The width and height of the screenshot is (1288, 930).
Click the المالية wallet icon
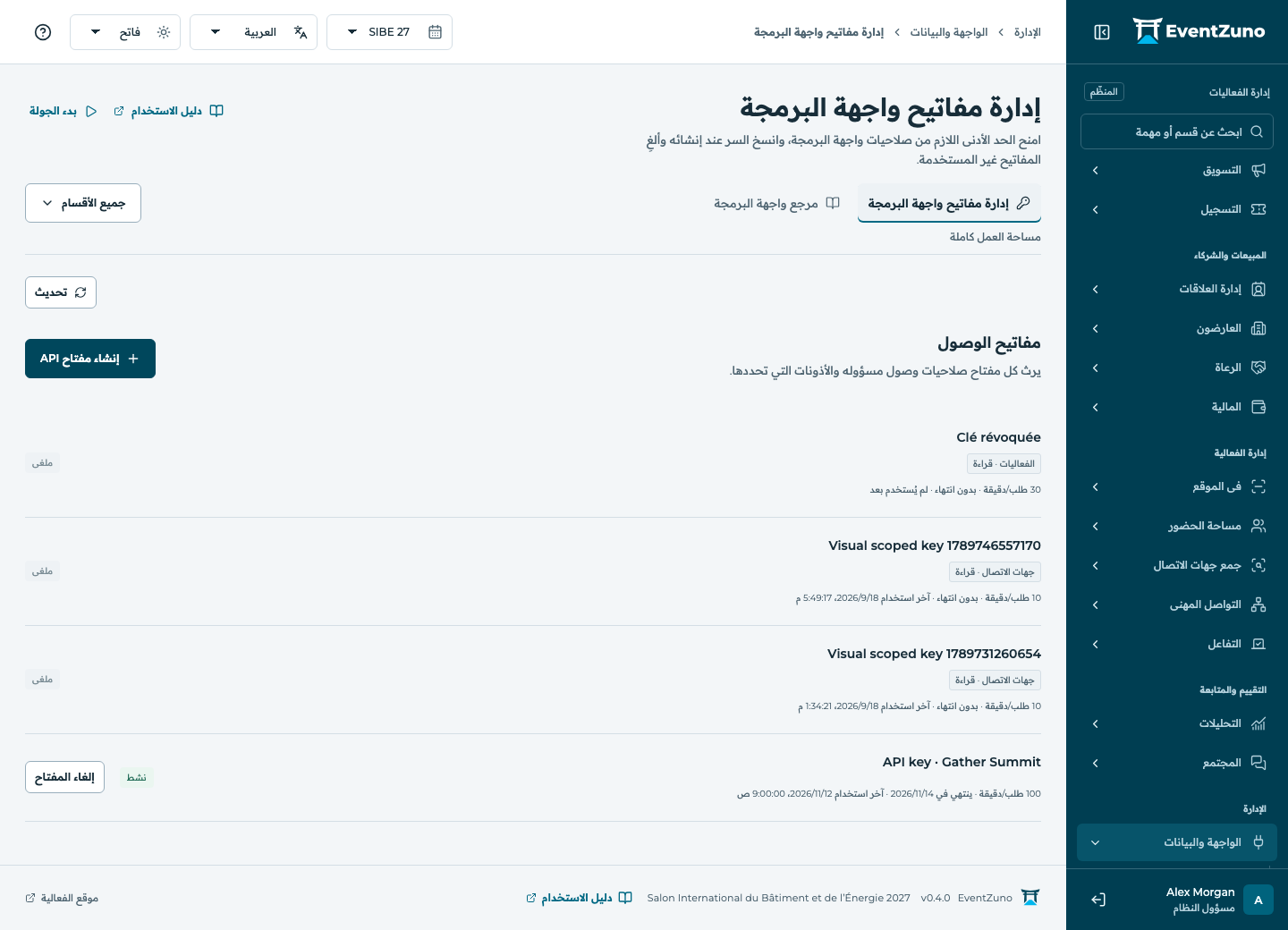[x=1258, y=407]
